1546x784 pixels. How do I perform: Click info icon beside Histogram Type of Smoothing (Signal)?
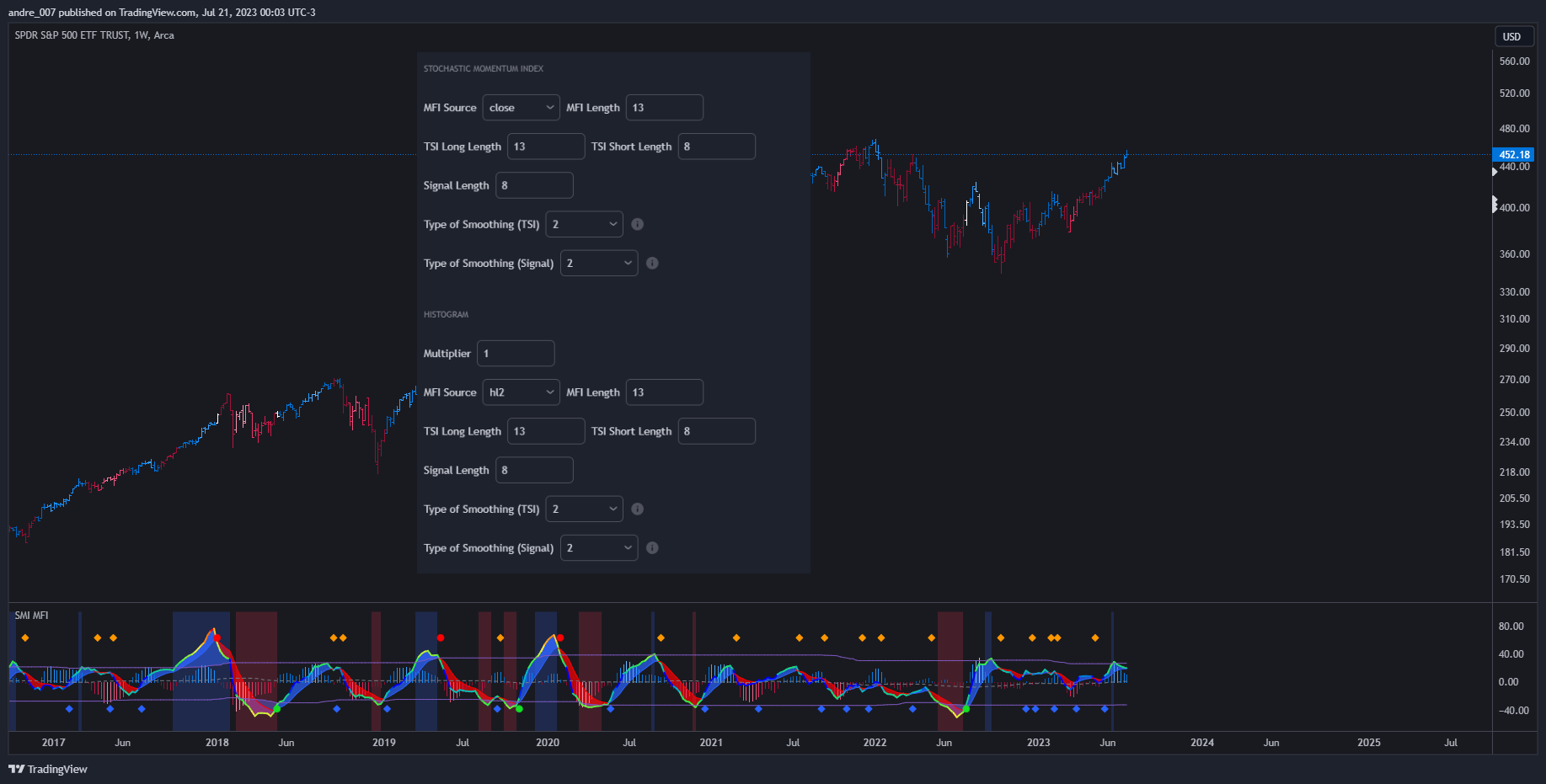point(652,547)
